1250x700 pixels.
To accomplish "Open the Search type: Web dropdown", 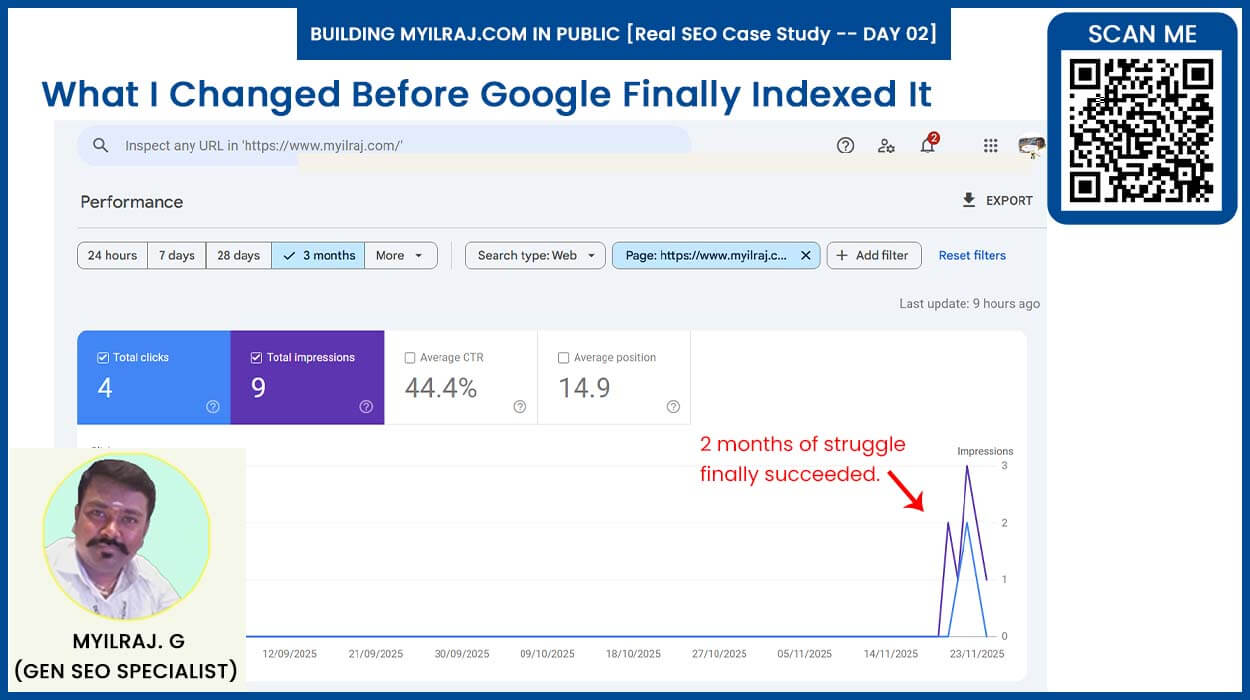I will pyautogui.click(x=534, y=255).
